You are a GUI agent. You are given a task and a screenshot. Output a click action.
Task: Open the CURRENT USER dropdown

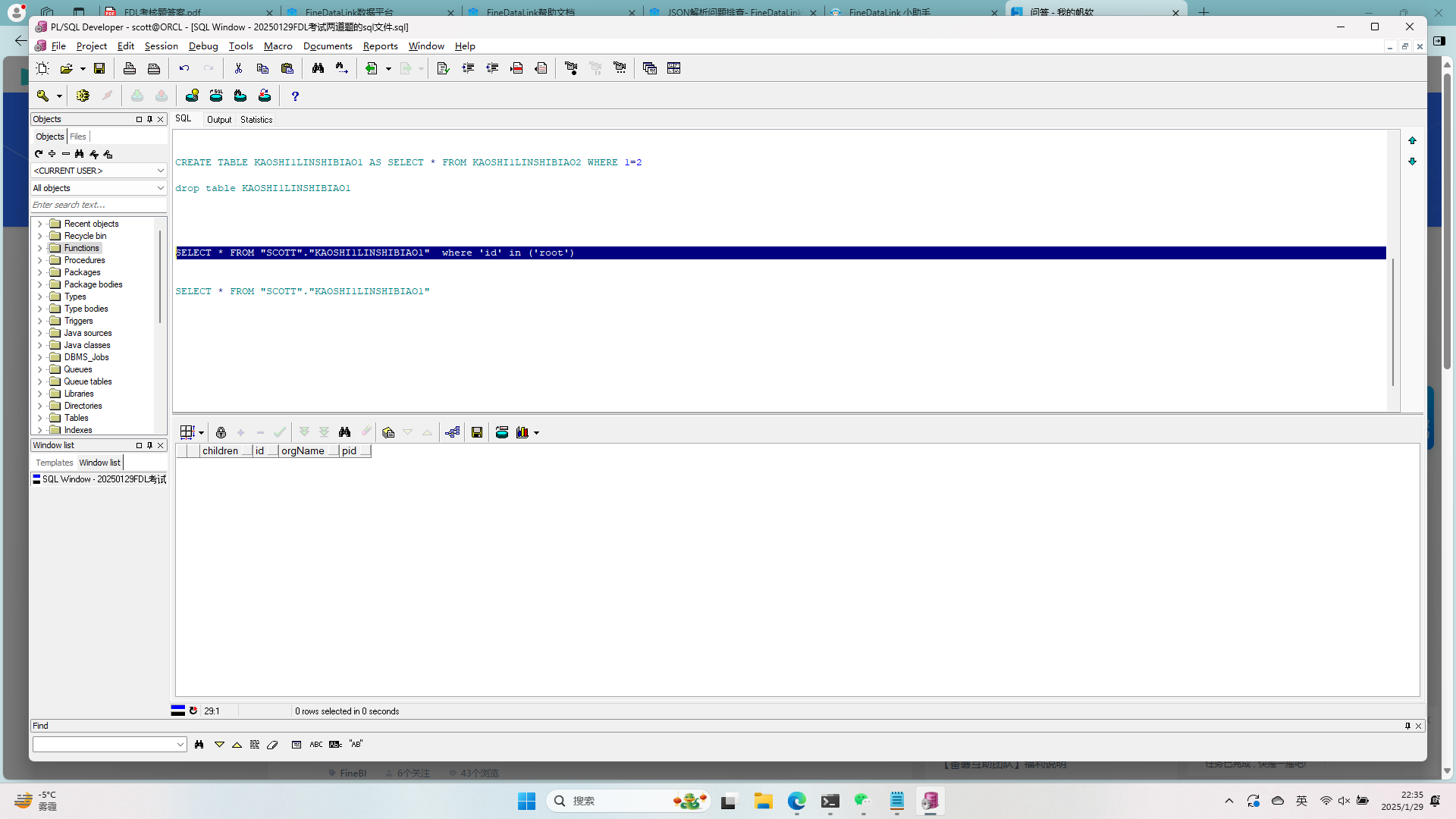99,171
